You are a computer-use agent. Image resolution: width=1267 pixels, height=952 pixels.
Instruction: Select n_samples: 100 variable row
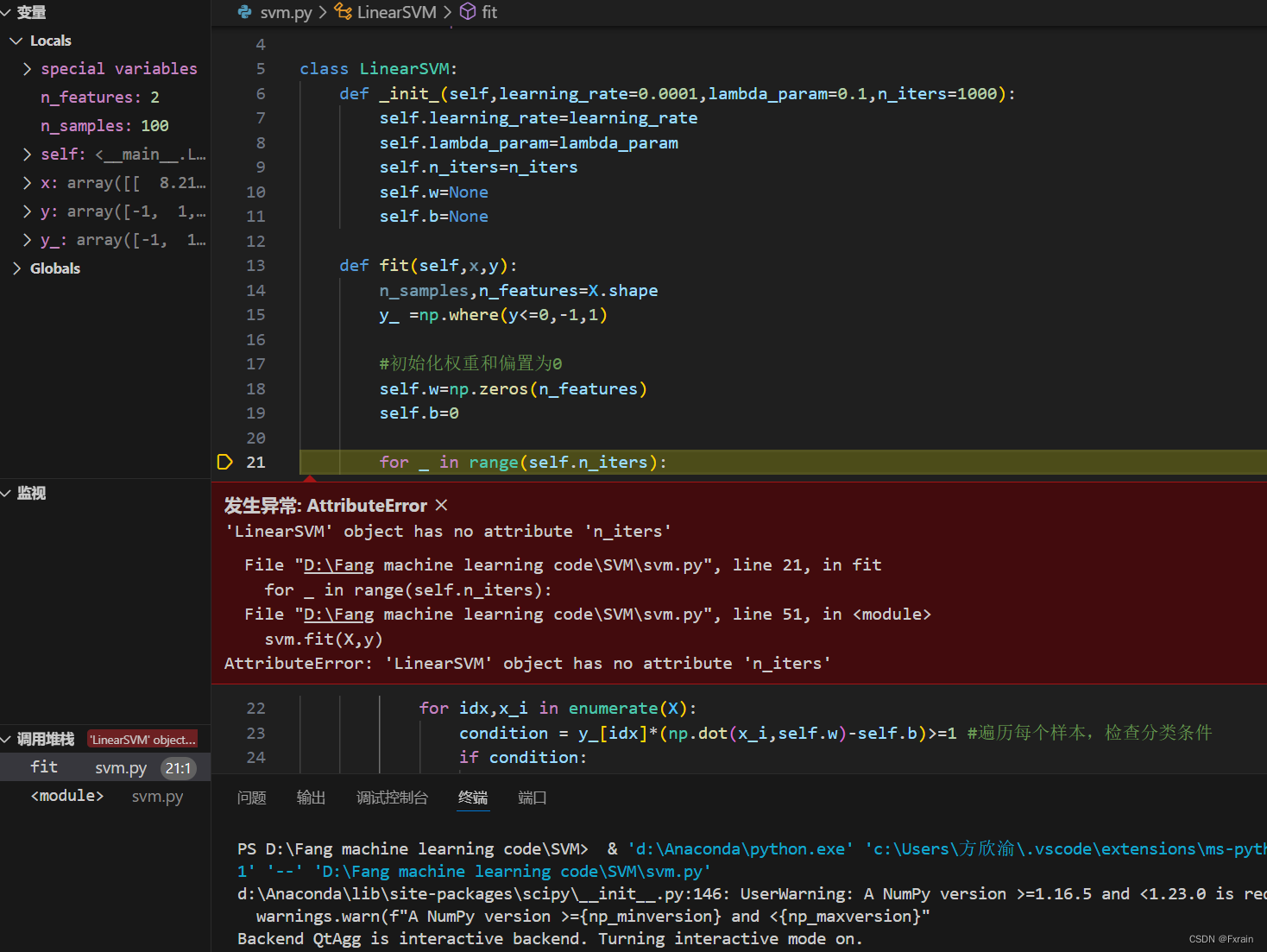click(105, 126)
